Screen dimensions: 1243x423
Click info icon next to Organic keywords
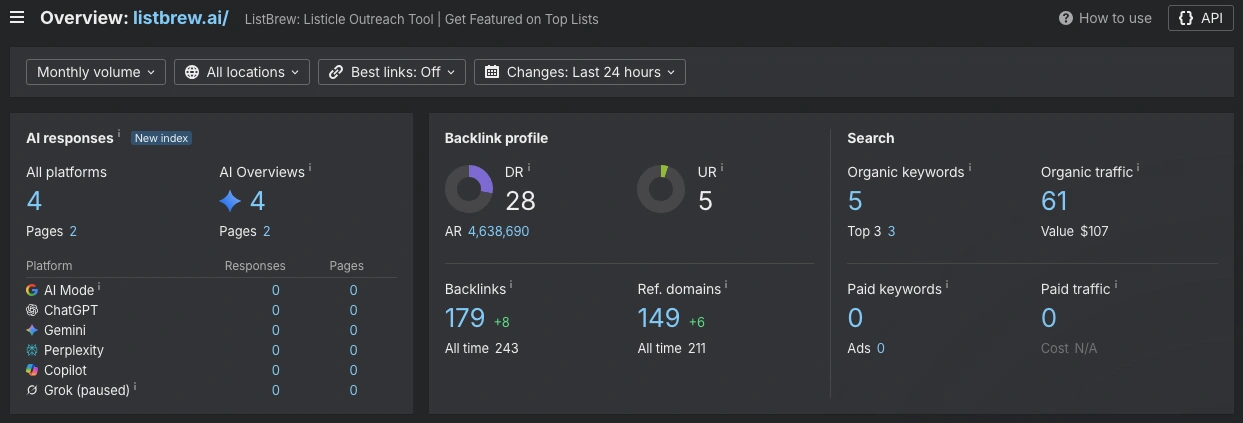(970, 168)
